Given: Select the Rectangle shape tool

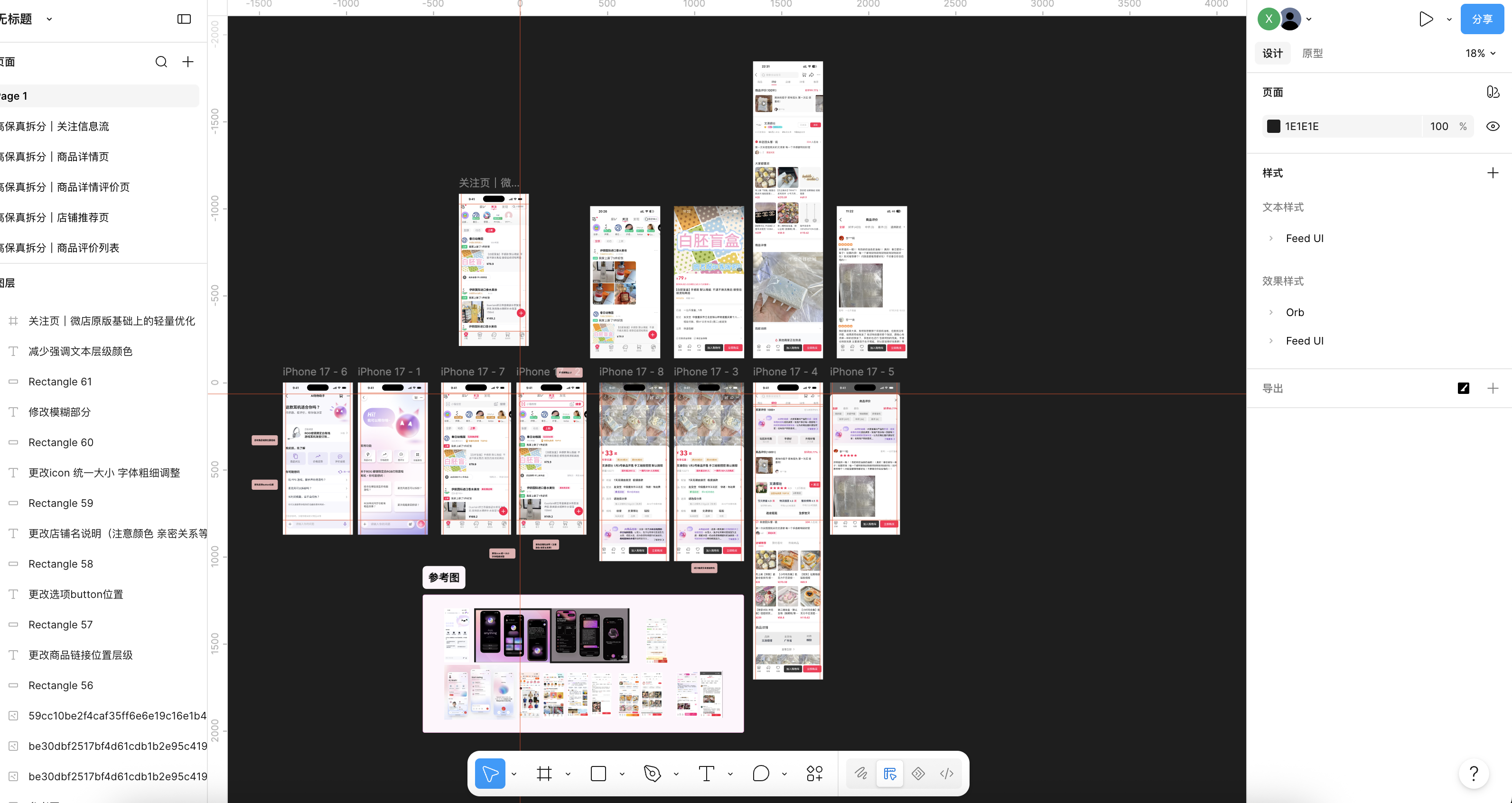Looking at the screenshot, I should click(598, 774).
